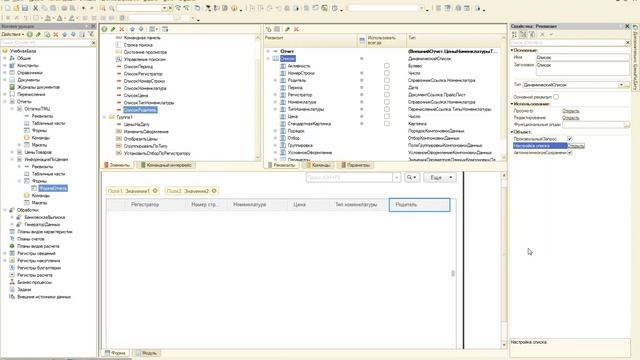640x360 pixels.
Task: Create a new file from the main toolbar
Action: pyautogui.click(x=7, y=8)
